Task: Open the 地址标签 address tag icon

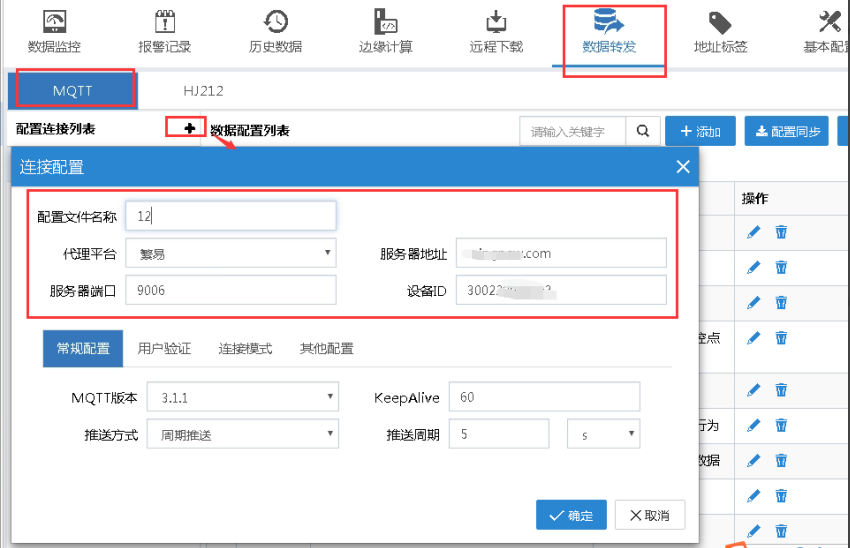Action: point(719,23)
